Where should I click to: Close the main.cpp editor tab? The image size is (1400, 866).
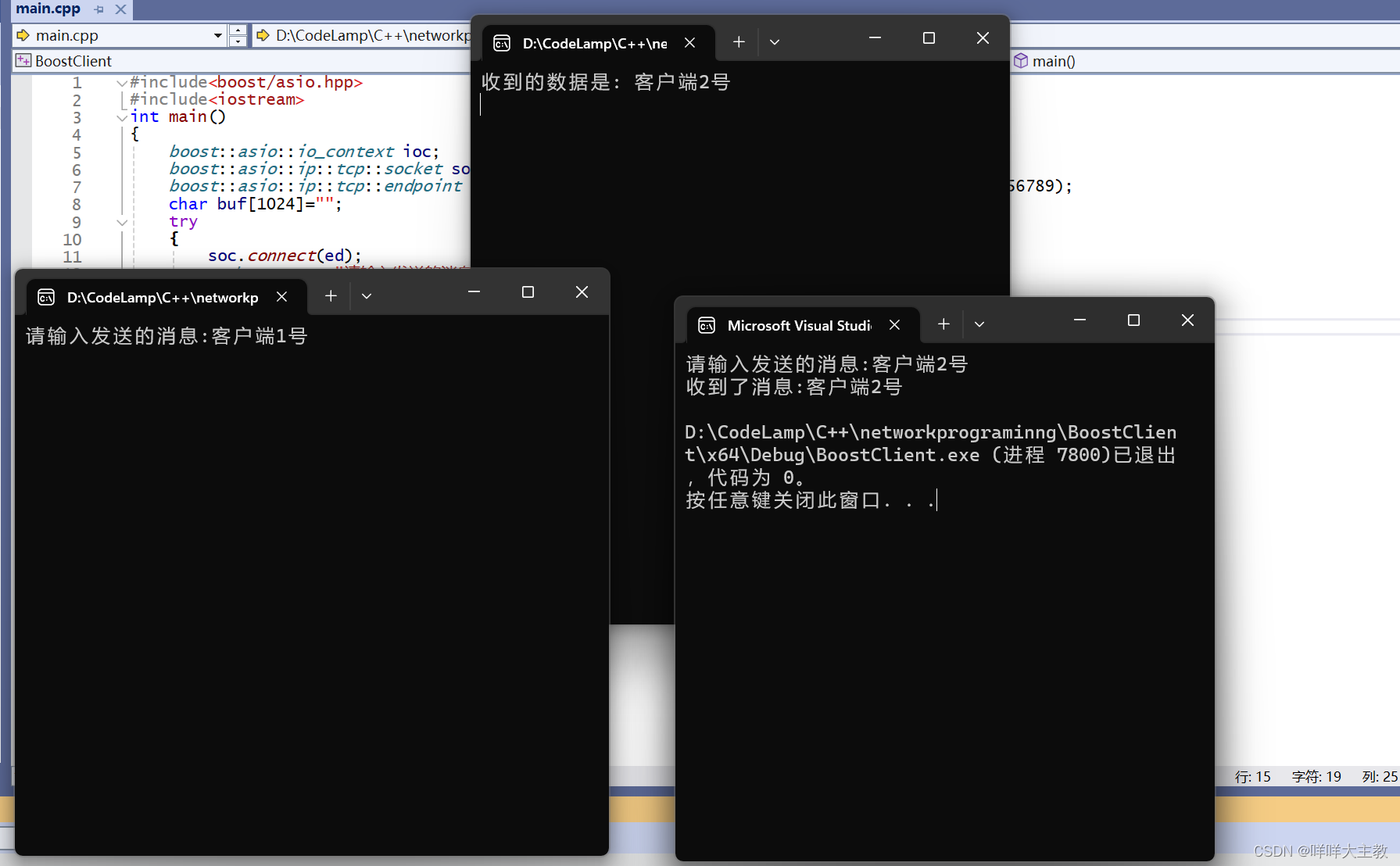[x=120, y=10]
